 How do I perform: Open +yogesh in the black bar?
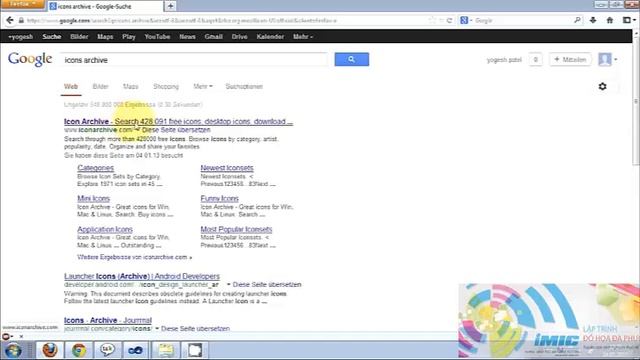click(x=20, y=37)
